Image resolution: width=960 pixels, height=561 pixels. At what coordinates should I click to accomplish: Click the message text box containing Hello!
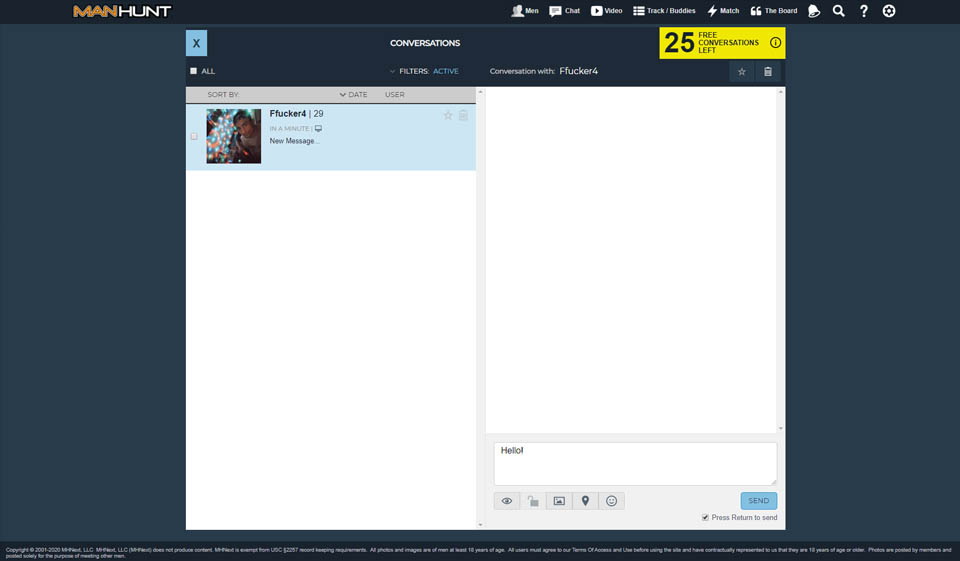[635, 463]
